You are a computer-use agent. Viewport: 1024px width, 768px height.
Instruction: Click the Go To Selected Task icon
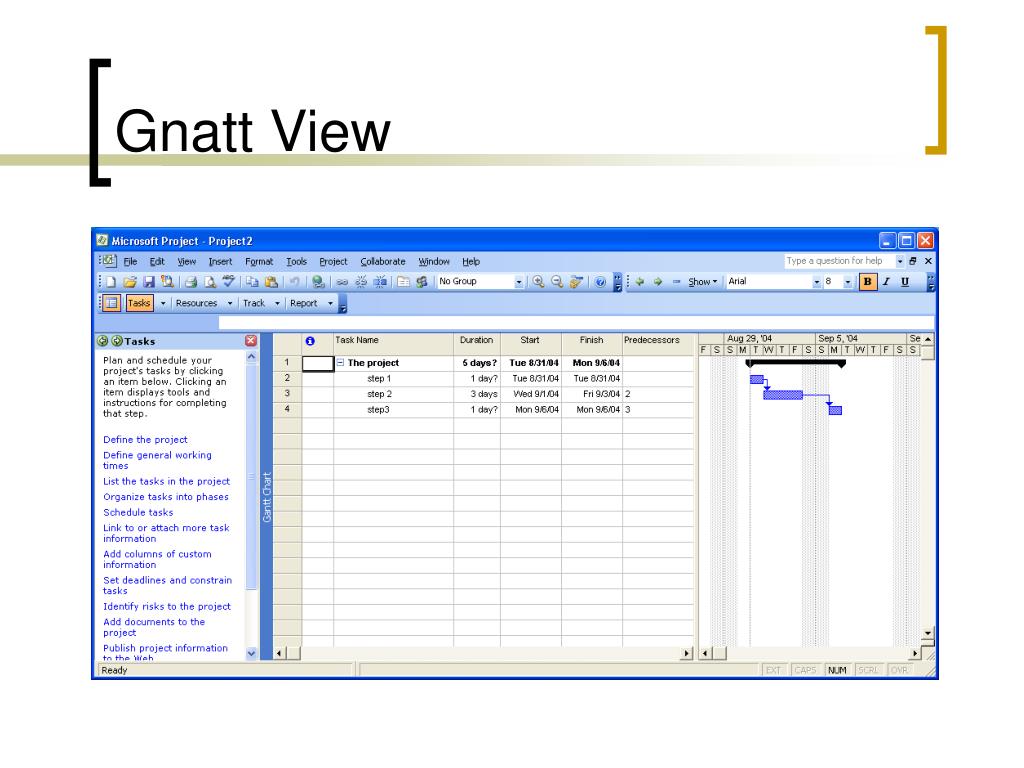pyautogui.click(x=576, y=281)
